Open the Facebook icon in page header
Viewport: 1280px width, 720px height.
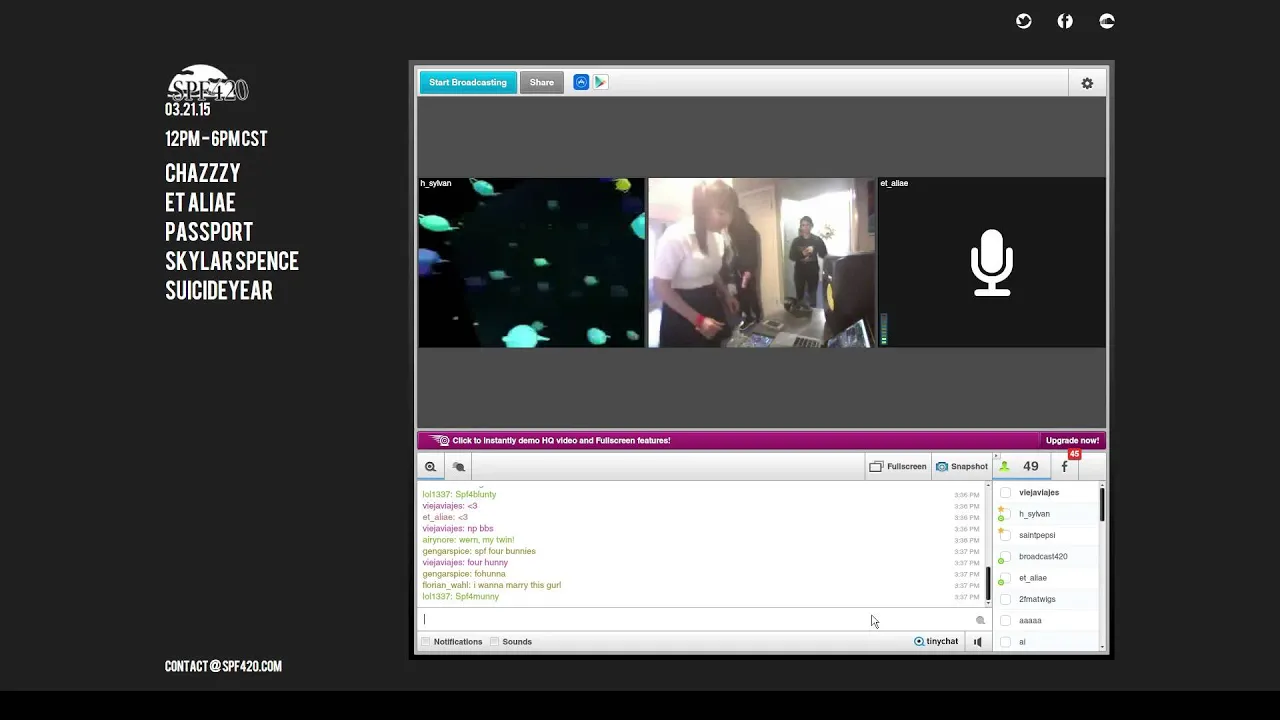tap(1065, 21)
